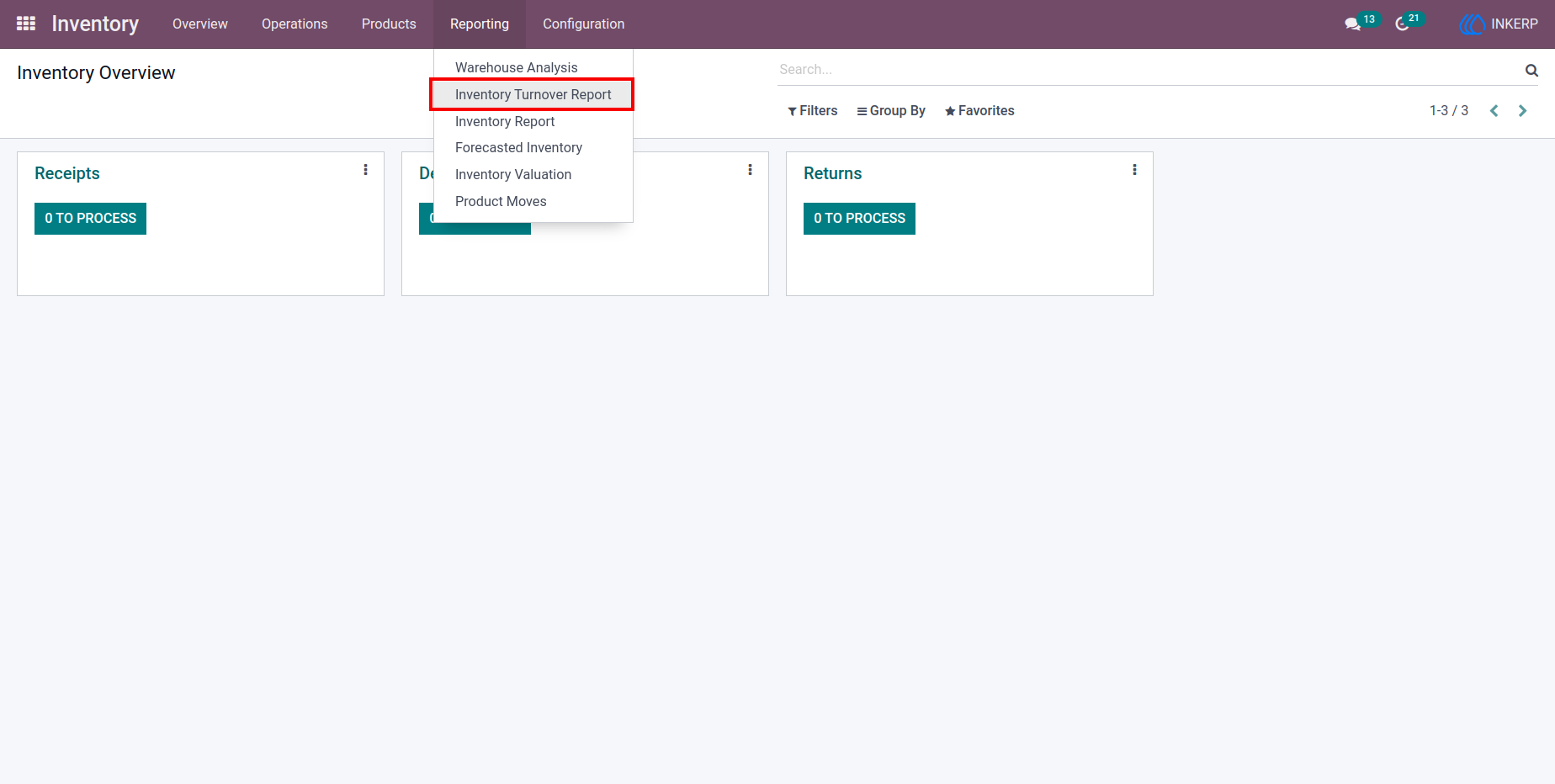Expand the Filters dropdown
Screen dimensions: 1555x784
click(x=813, y=111)
